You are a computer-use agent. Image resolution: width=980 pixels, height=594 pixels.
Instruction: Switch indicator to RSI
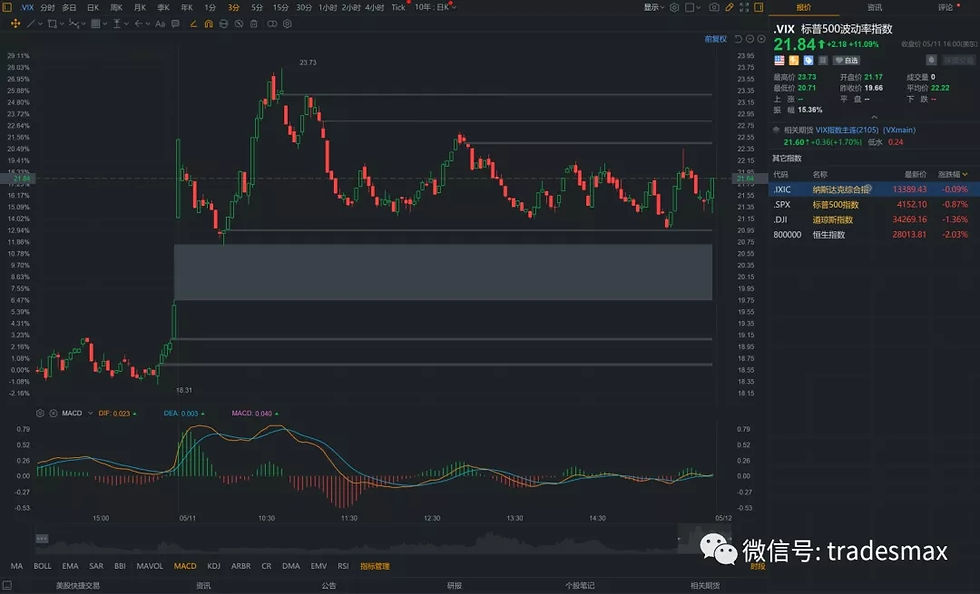343,566
